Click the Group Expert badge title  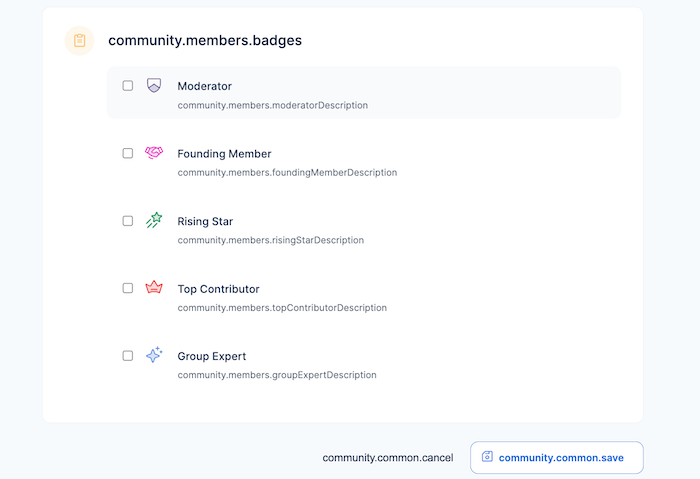[x=211, y=356]
